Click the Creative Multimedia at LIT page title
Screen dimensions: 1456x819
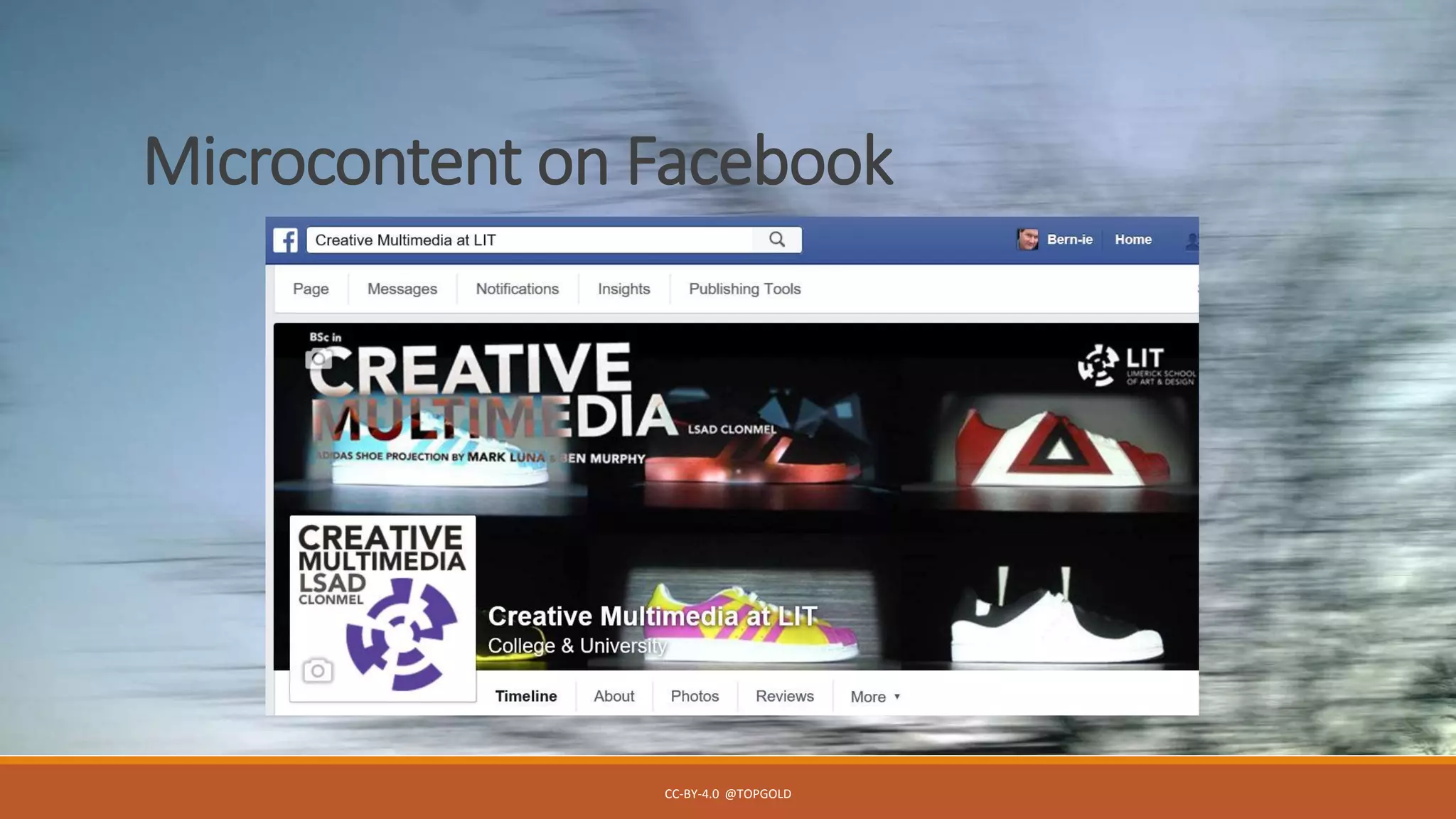[x=653, y=616]
